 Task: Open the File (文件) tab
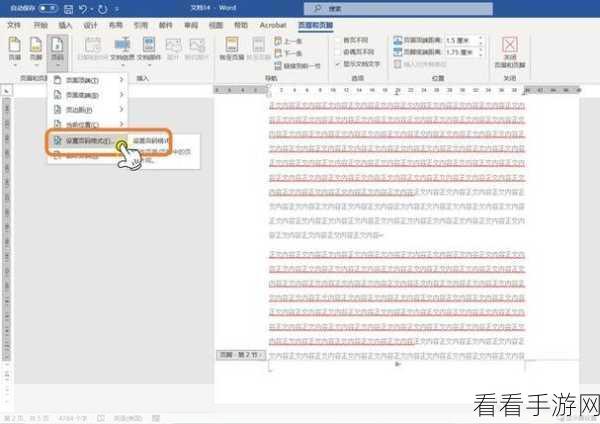(x=14, y=25)
